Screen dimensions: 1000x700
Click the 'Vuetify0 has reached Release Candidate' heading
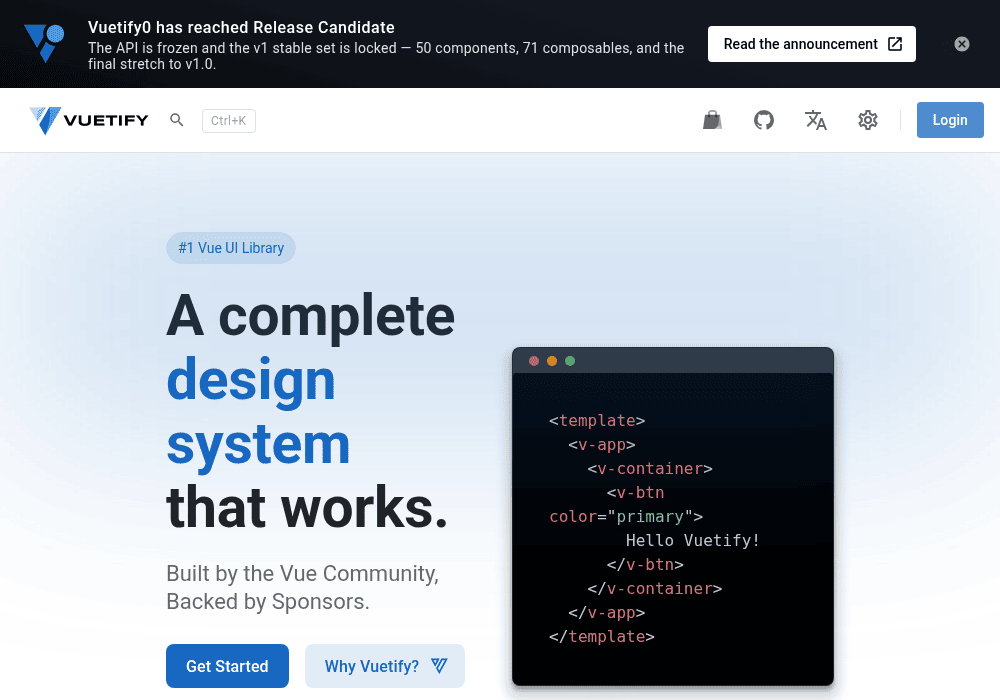(x=241, y=27)
